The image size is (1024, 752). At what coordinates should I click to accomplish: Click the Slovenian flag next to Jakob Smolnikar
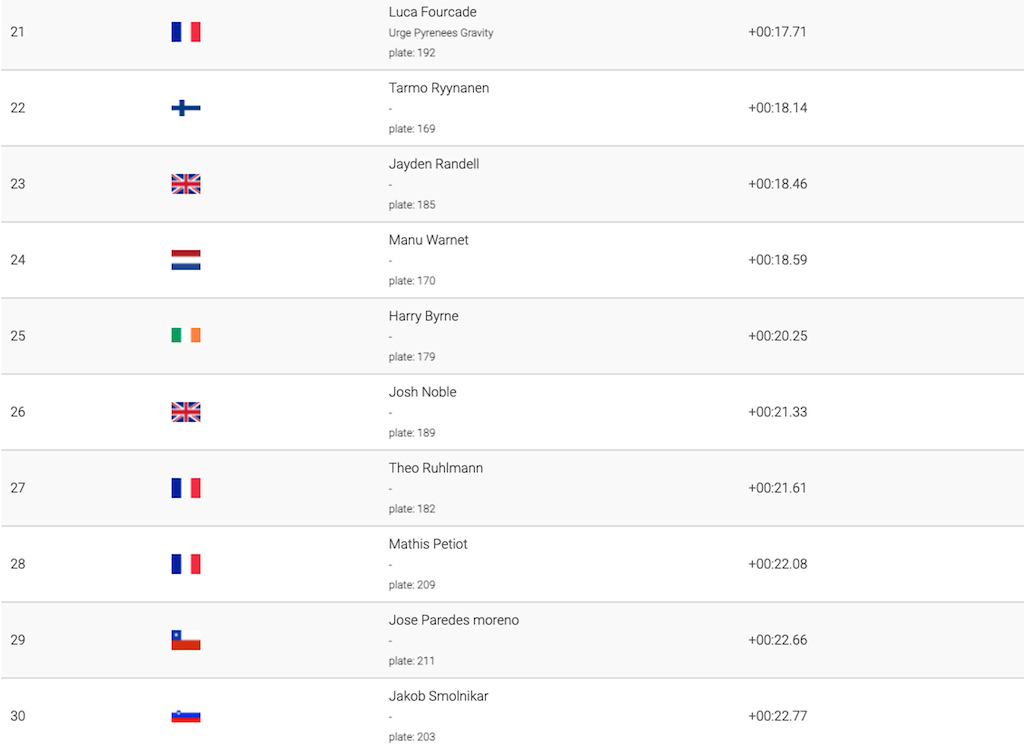[x=185, y=716]
